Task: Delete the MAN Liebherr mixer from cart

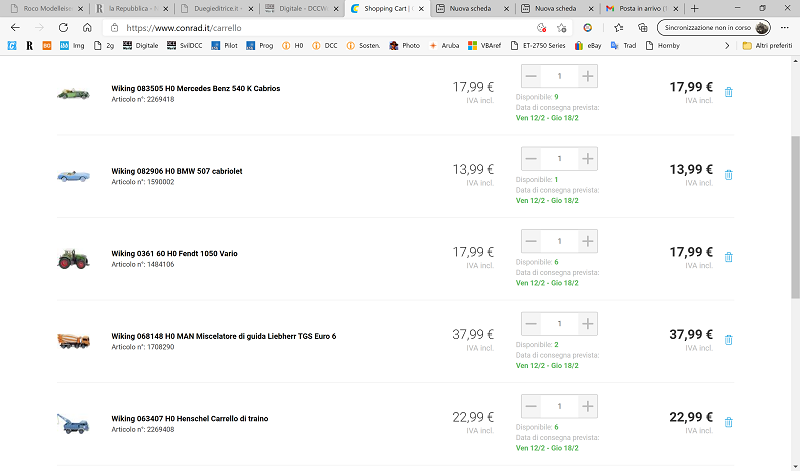Action: coord(728,340)
